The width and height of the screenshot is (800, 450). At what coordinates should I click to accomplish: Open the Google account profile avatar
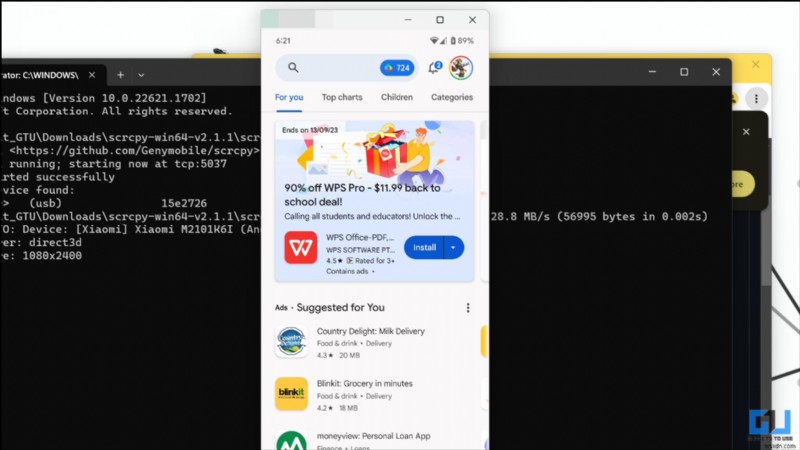[x=461, y=67]
